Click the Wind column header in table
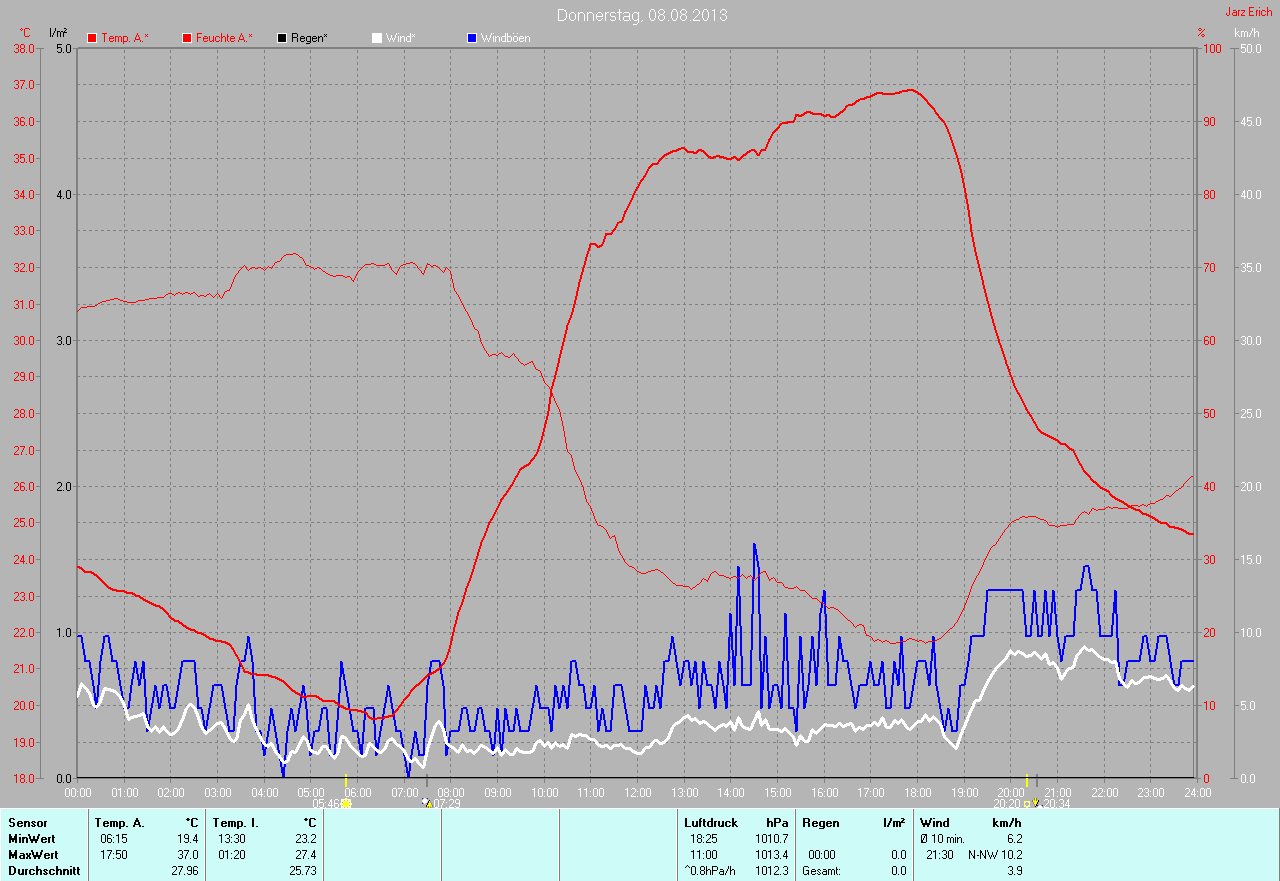Viewport: 1280px width, 881px height. [x=934, y=823]
